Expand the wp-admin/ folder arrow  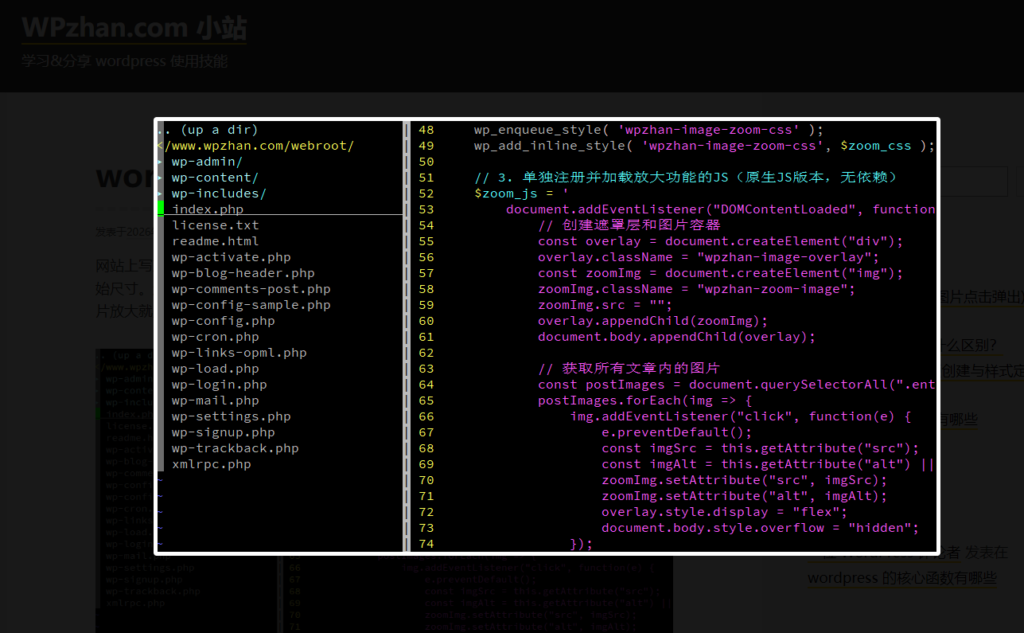161,162
